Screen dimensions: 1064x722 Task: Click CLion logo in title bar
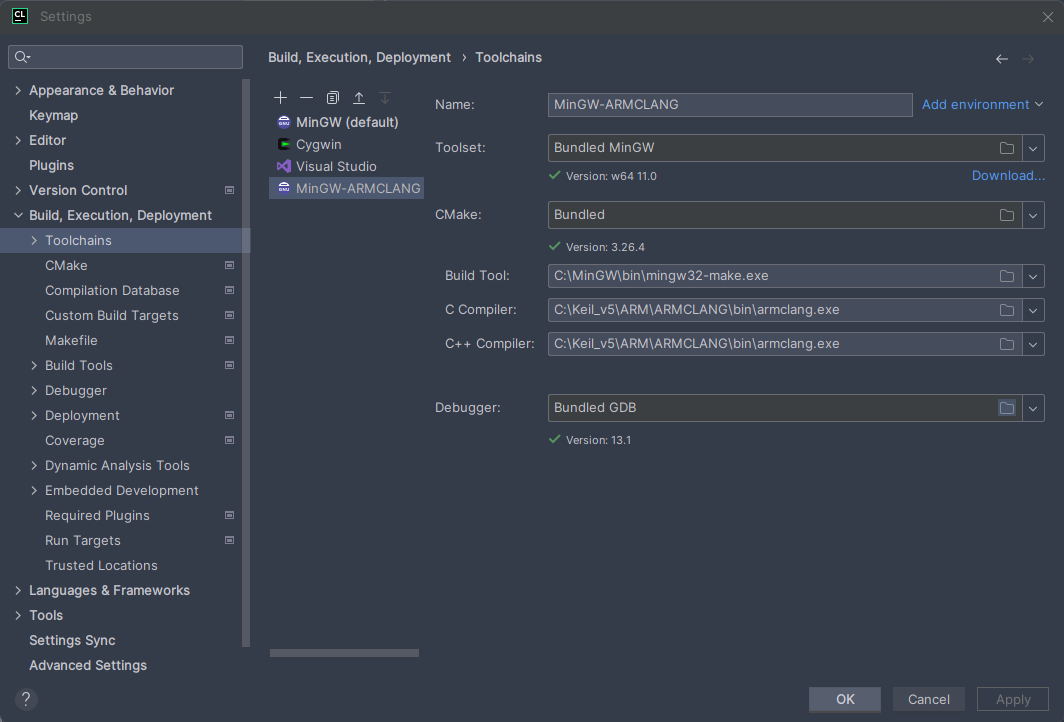[20, 16]
